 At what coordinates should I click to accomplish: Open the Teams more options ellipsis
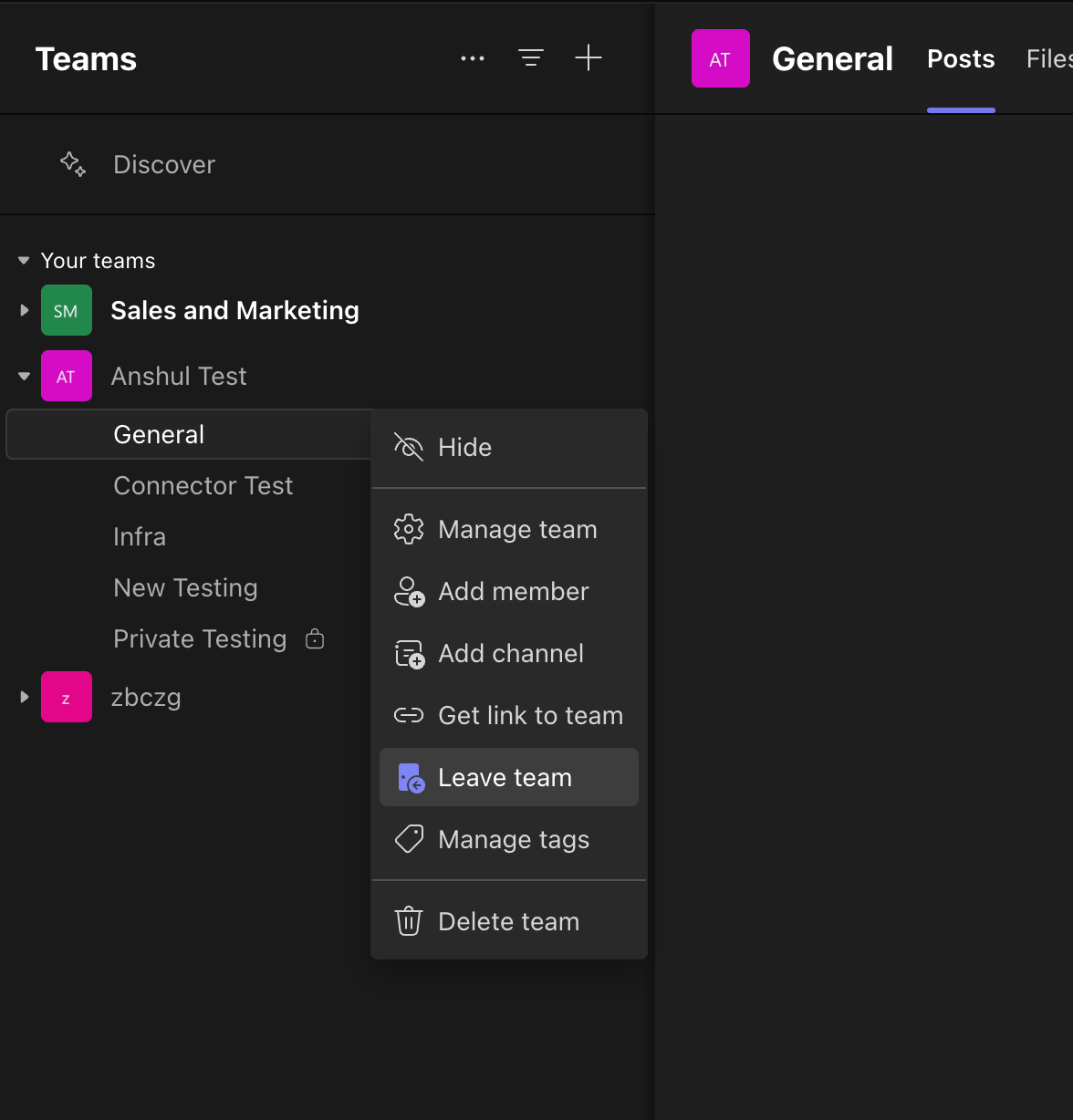pyautogui.click(x=473, y=59)
